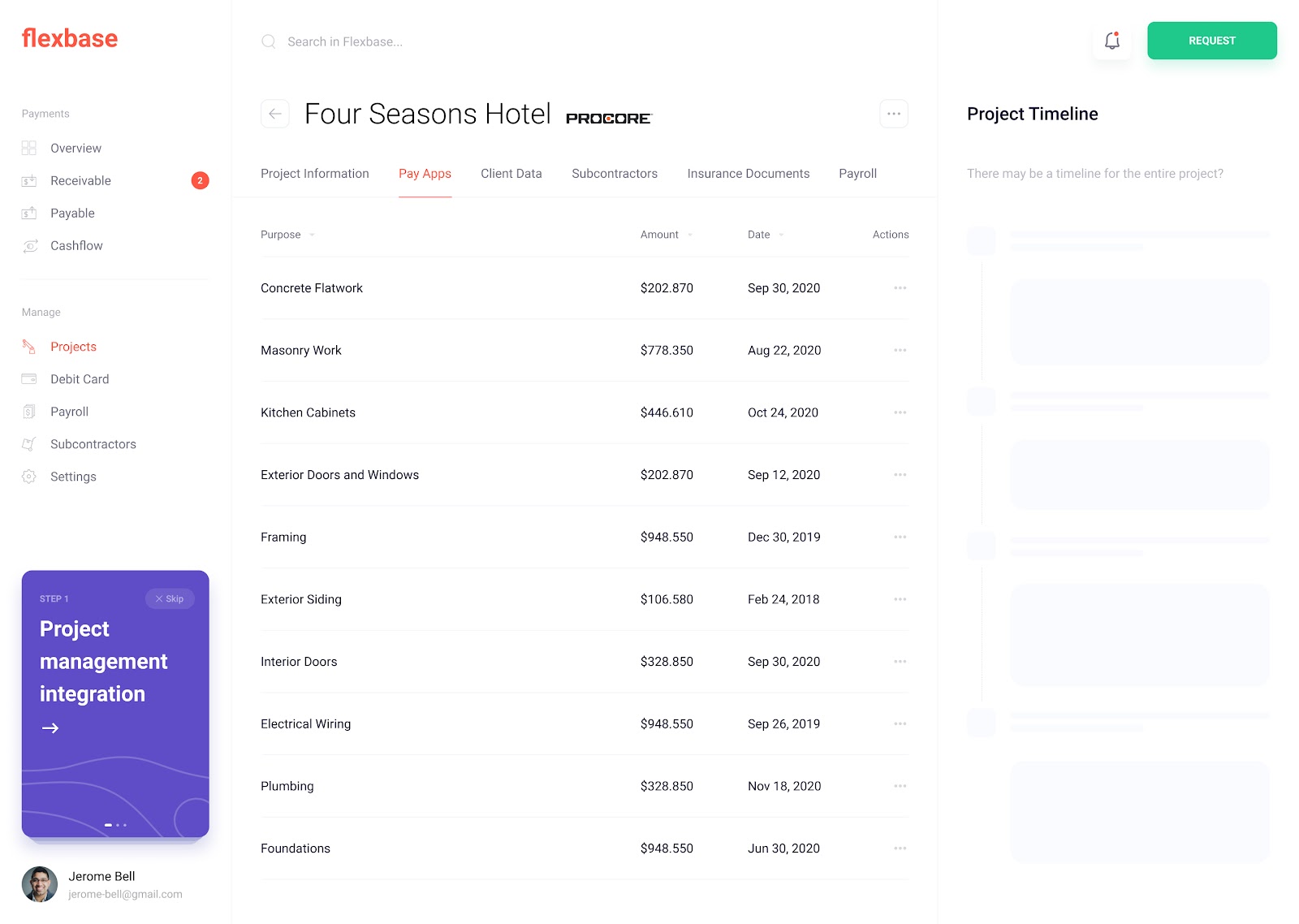This screenshot has width=1299, height=924.
Task: Click the arrow in the onboarding card
Action: tap(50, 728)
